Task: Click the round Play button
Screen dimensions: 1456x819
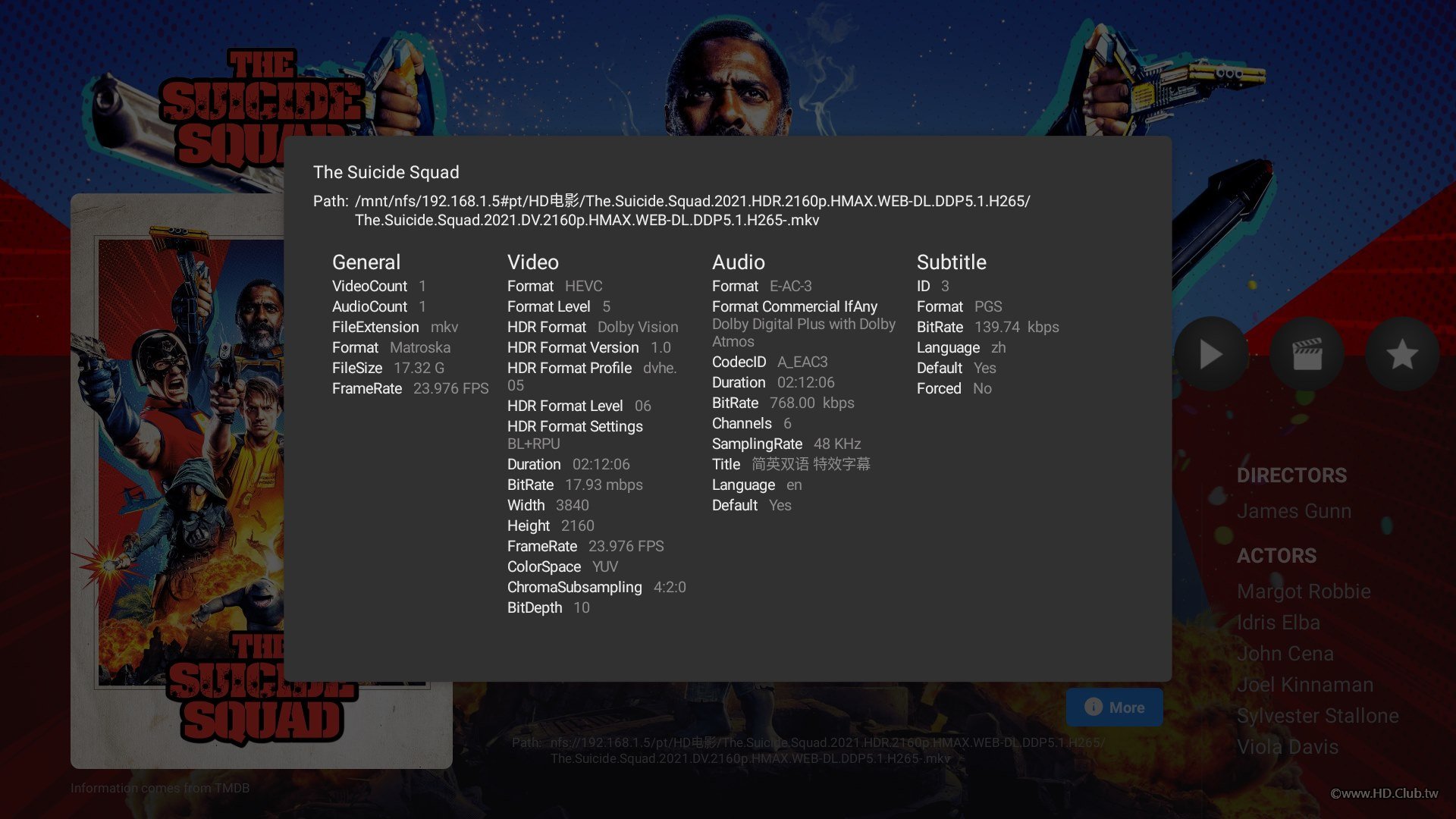Action: point(1211,354)
